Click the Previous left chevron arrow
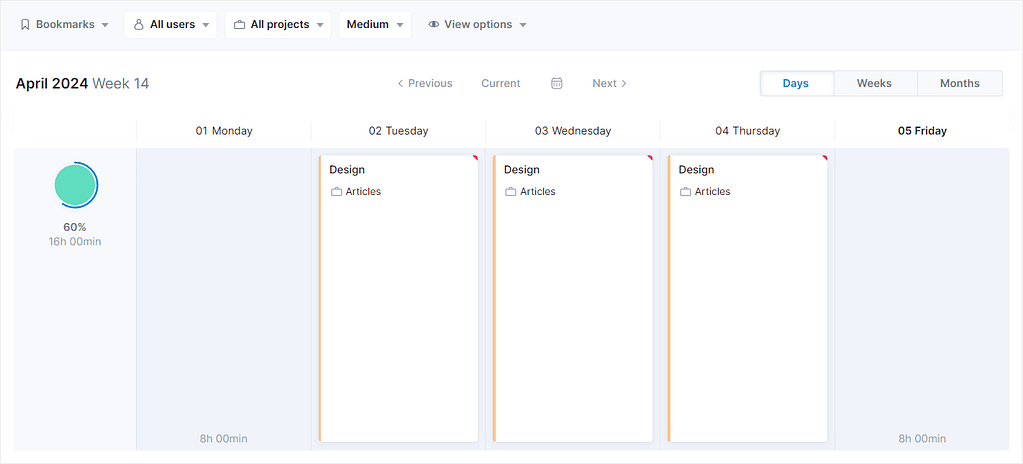Viewport: 1023px width, 464px height. tap(401, 84)
